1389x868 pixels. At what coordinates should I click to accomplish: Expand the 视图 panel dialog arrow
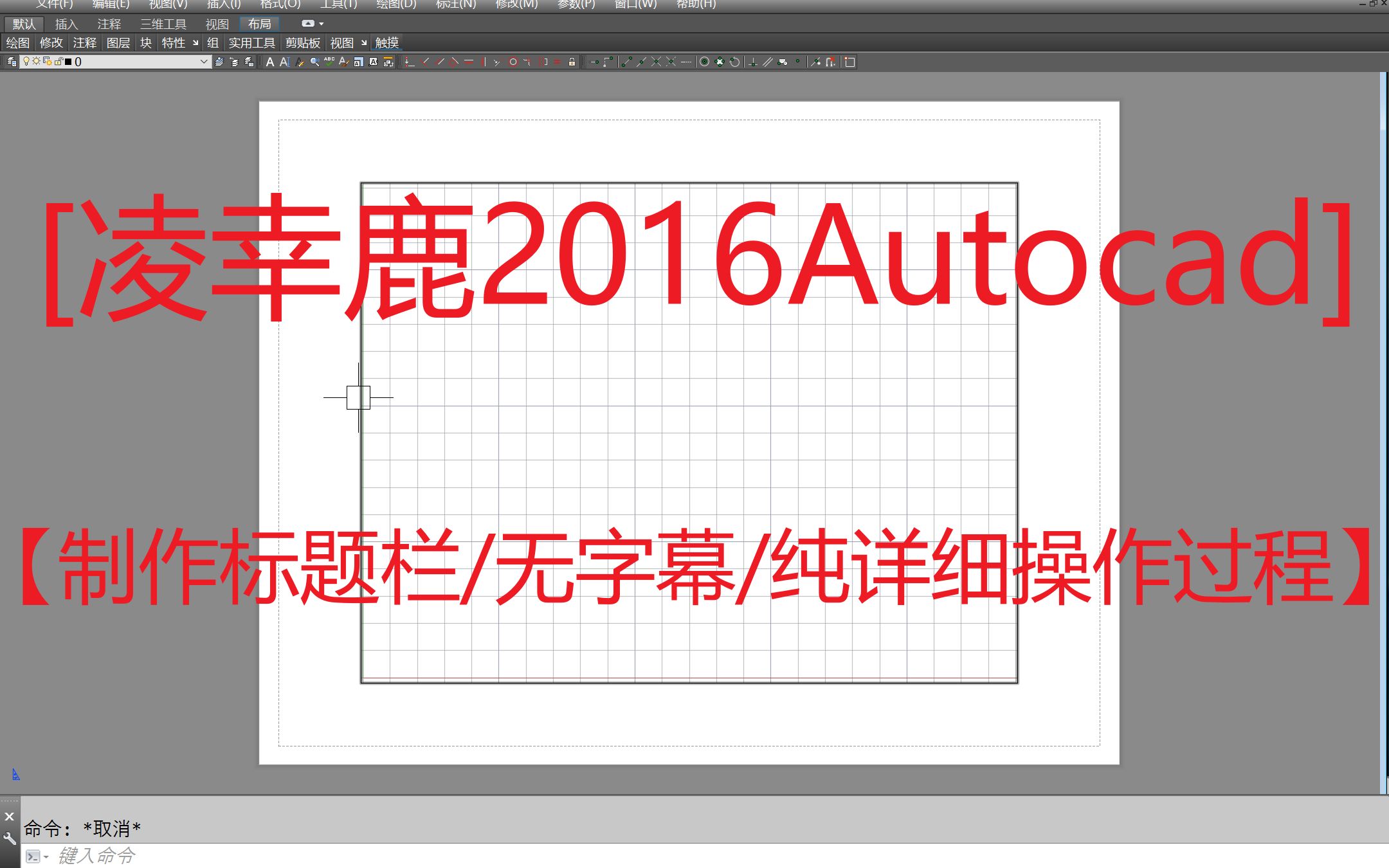[x=364, y=43]
